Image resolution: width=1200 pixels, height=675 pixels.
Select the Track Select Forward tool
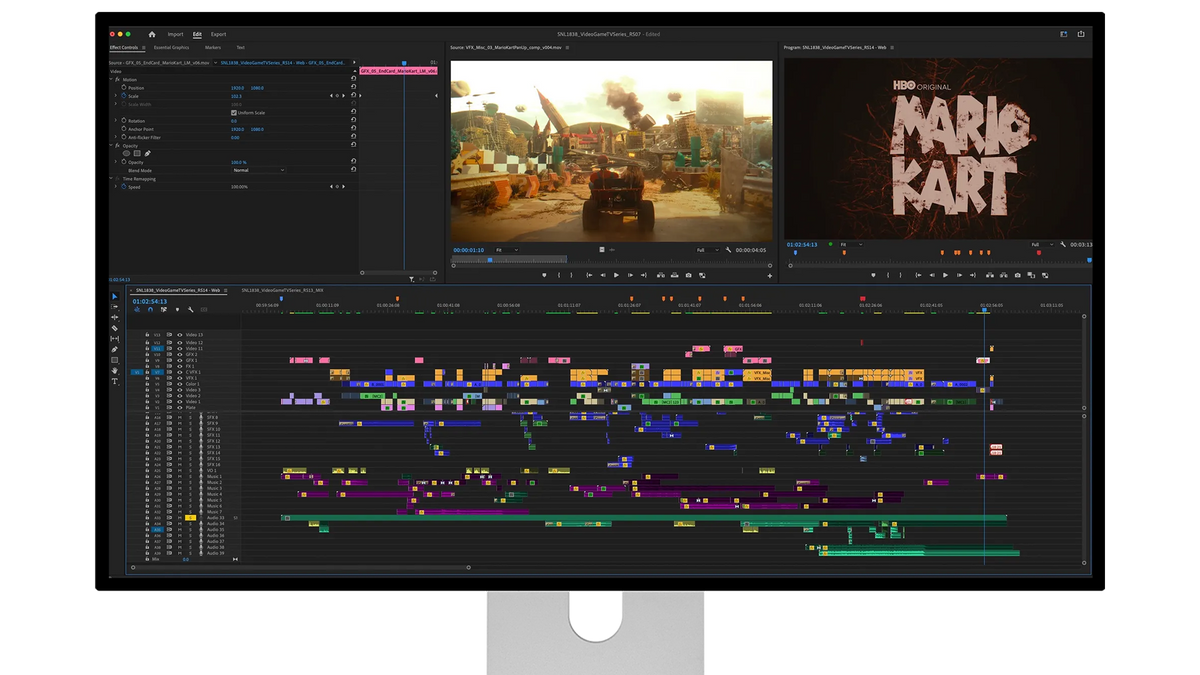114,307
